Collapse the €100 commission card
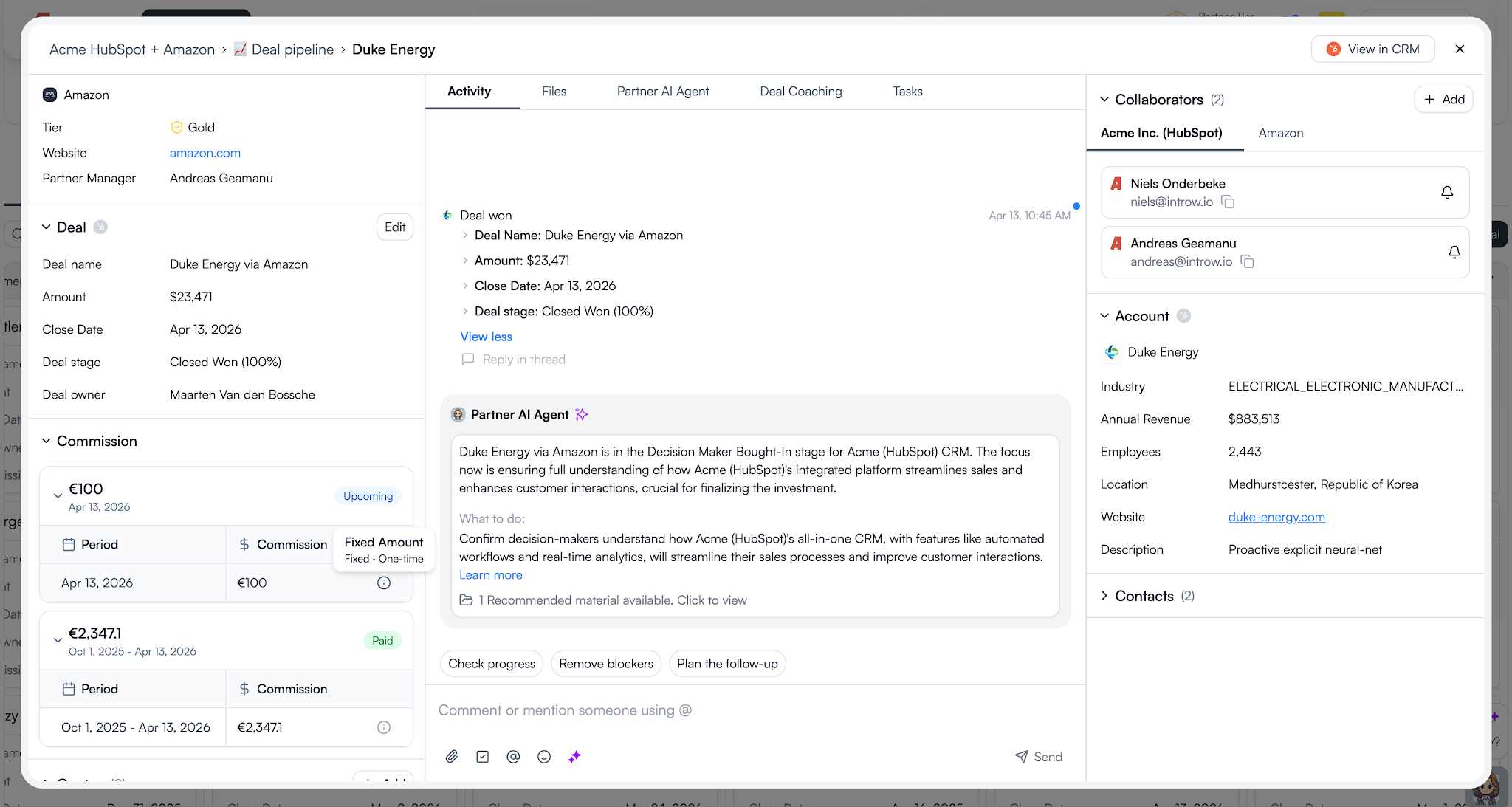This screenshot has width=1512, height=807. coord(58,496)
